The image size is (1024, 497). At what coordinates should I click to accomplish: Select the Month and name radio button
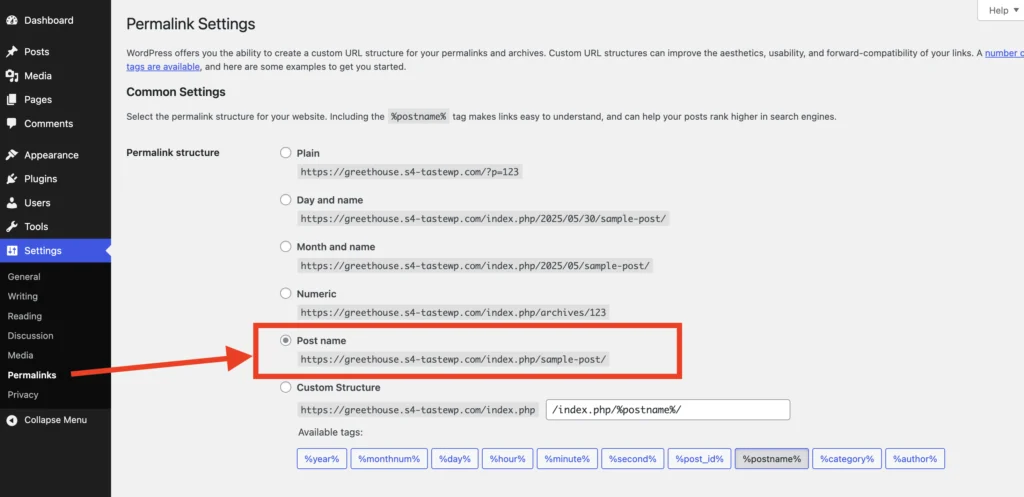285,247
